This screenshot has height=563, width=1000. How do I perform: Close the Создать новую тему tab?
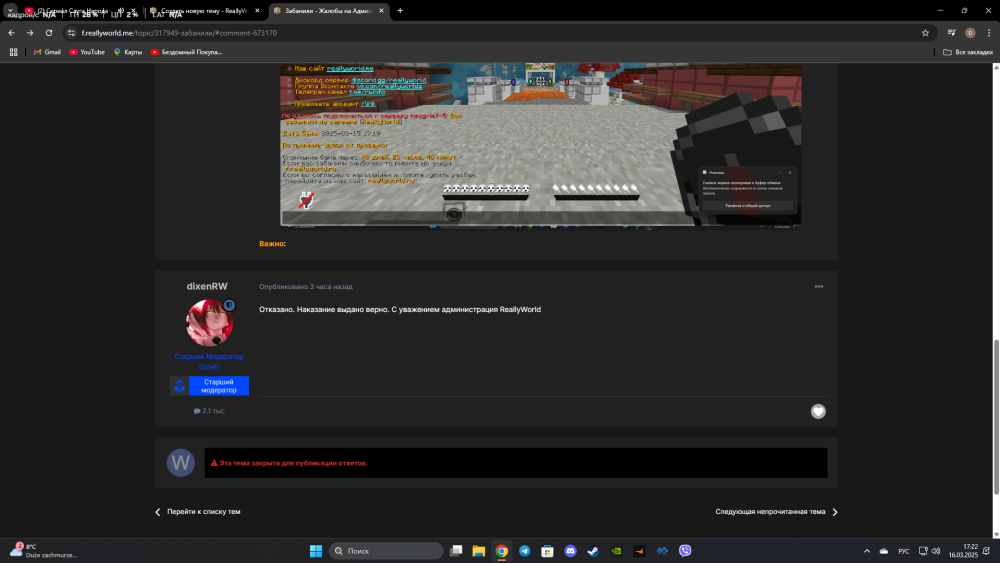coord(257,11)
